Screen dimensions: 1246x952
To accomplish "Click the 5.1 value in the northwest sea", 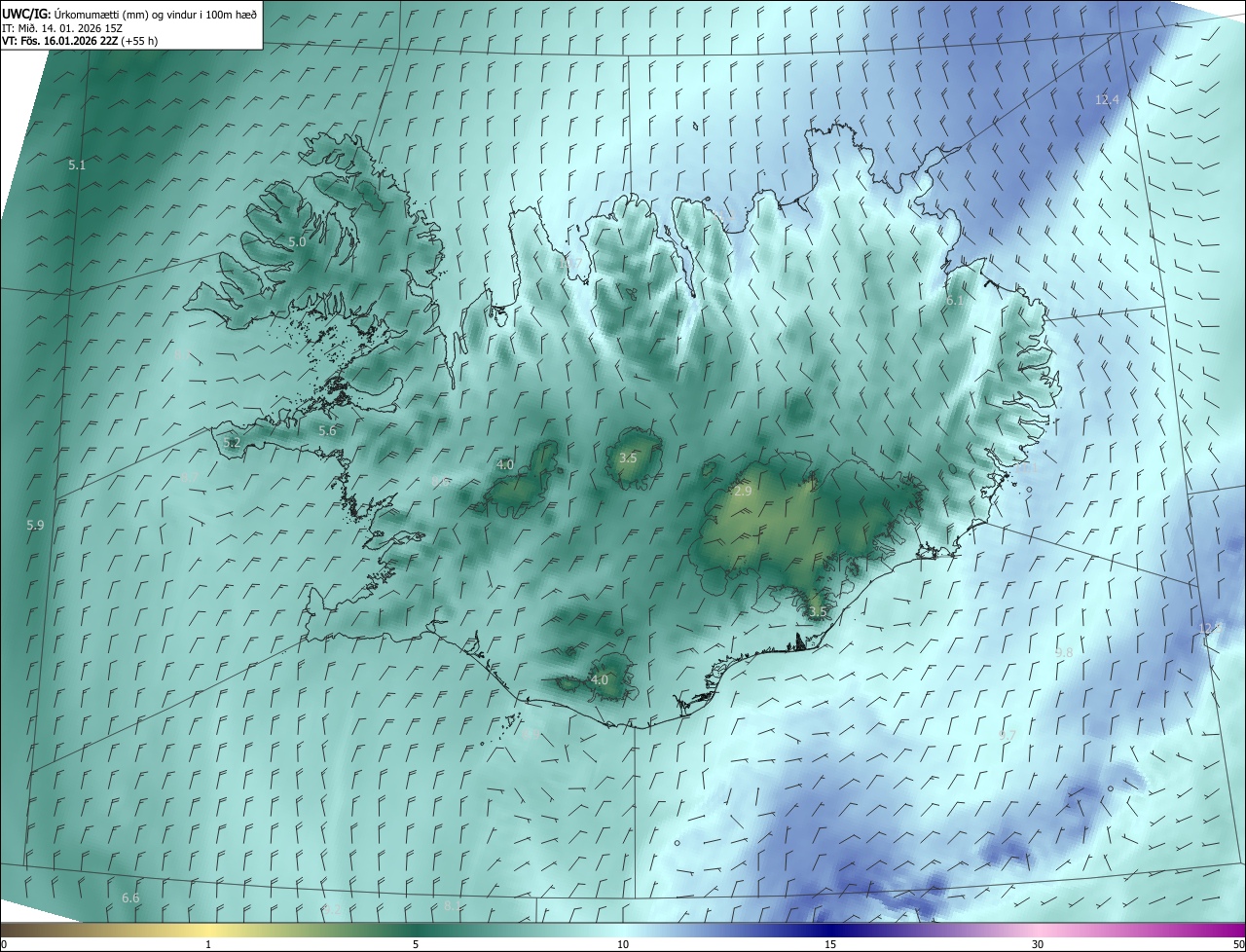I will click(x=77, y=165).
